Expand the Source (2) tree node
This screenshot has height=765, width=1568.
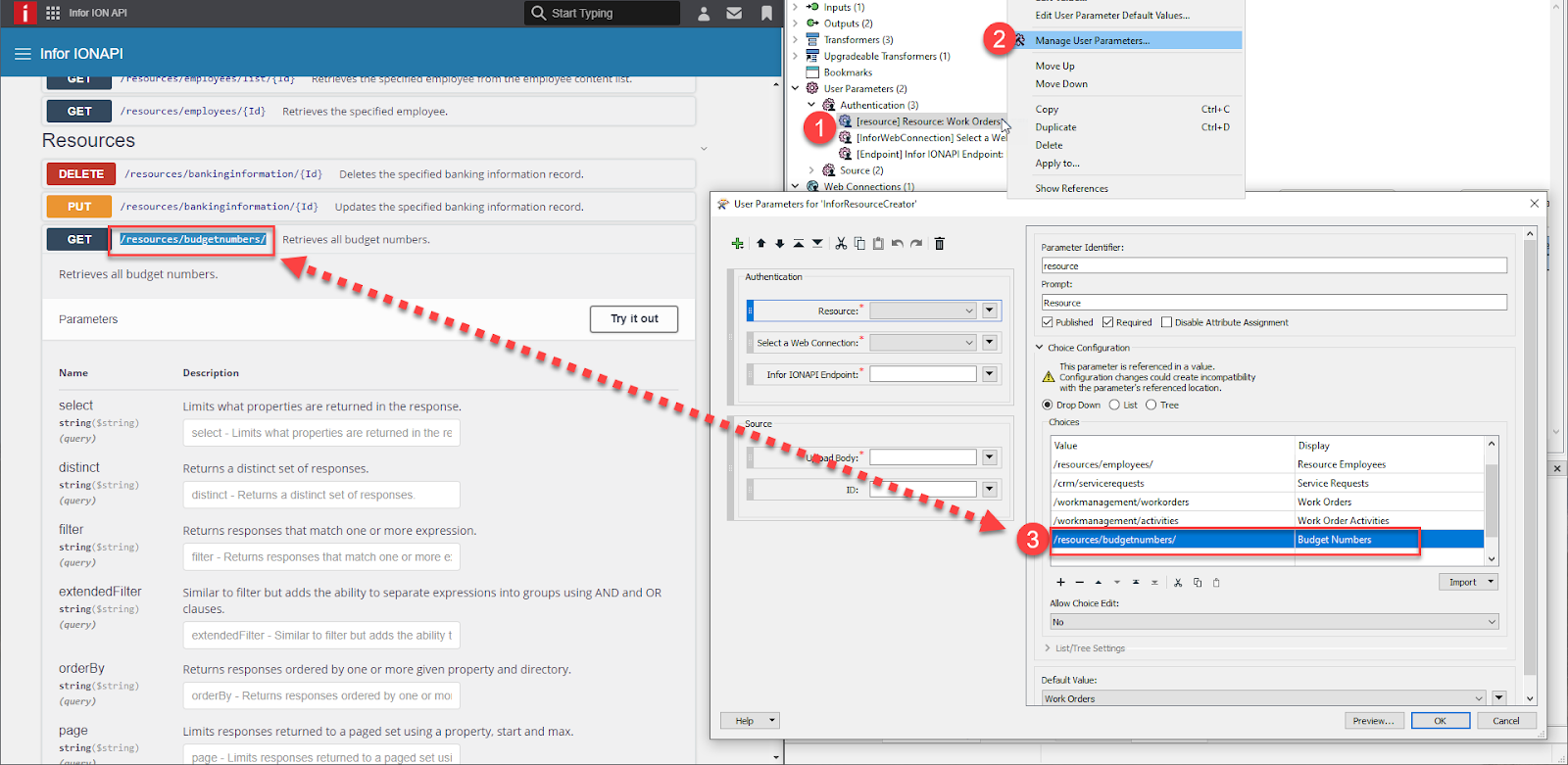(811, 170)
